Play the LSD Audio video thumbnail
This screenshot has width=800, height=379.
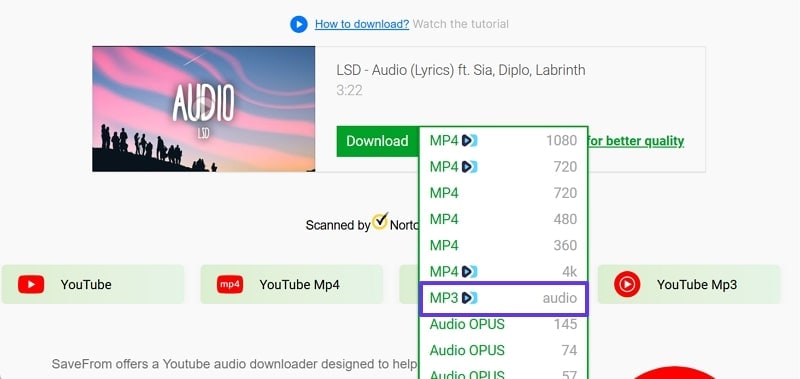[x=204, y=109]
